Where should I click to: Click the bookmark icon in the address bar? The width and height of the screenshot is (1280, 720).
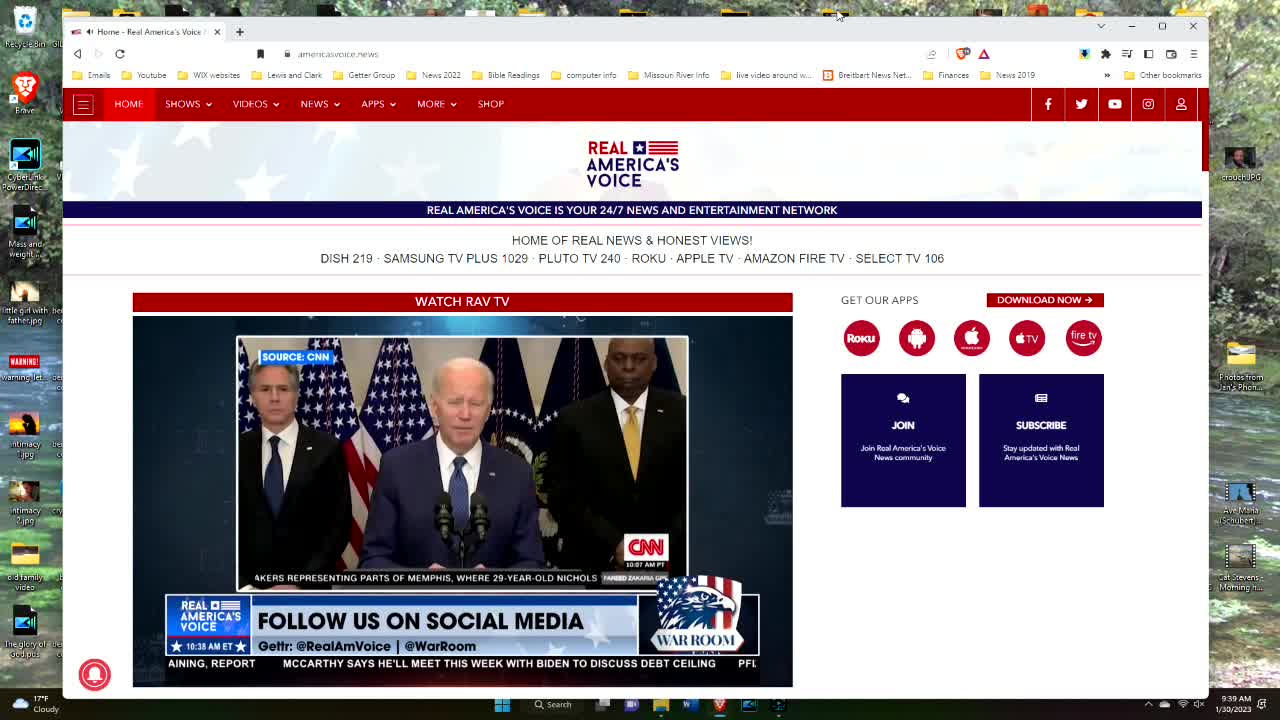coord(260,54)
